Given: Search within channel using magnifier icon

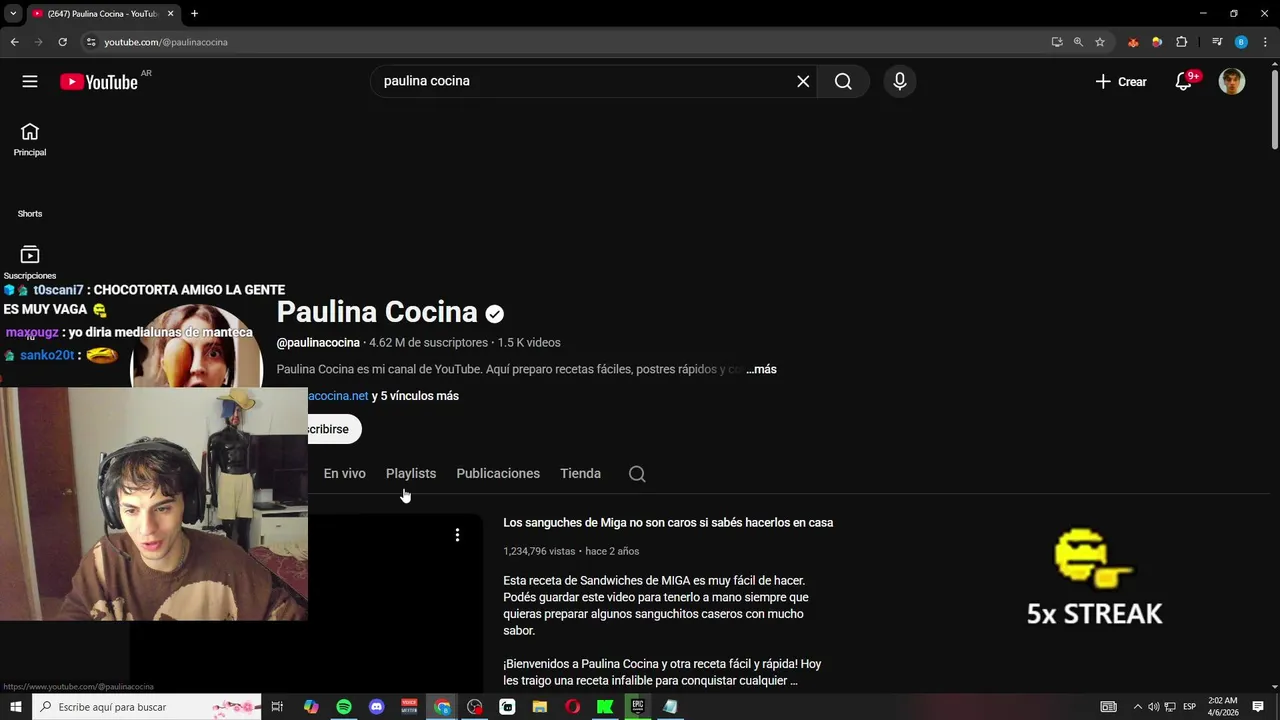Looking at the screenshot, I should tap(637, 474).
